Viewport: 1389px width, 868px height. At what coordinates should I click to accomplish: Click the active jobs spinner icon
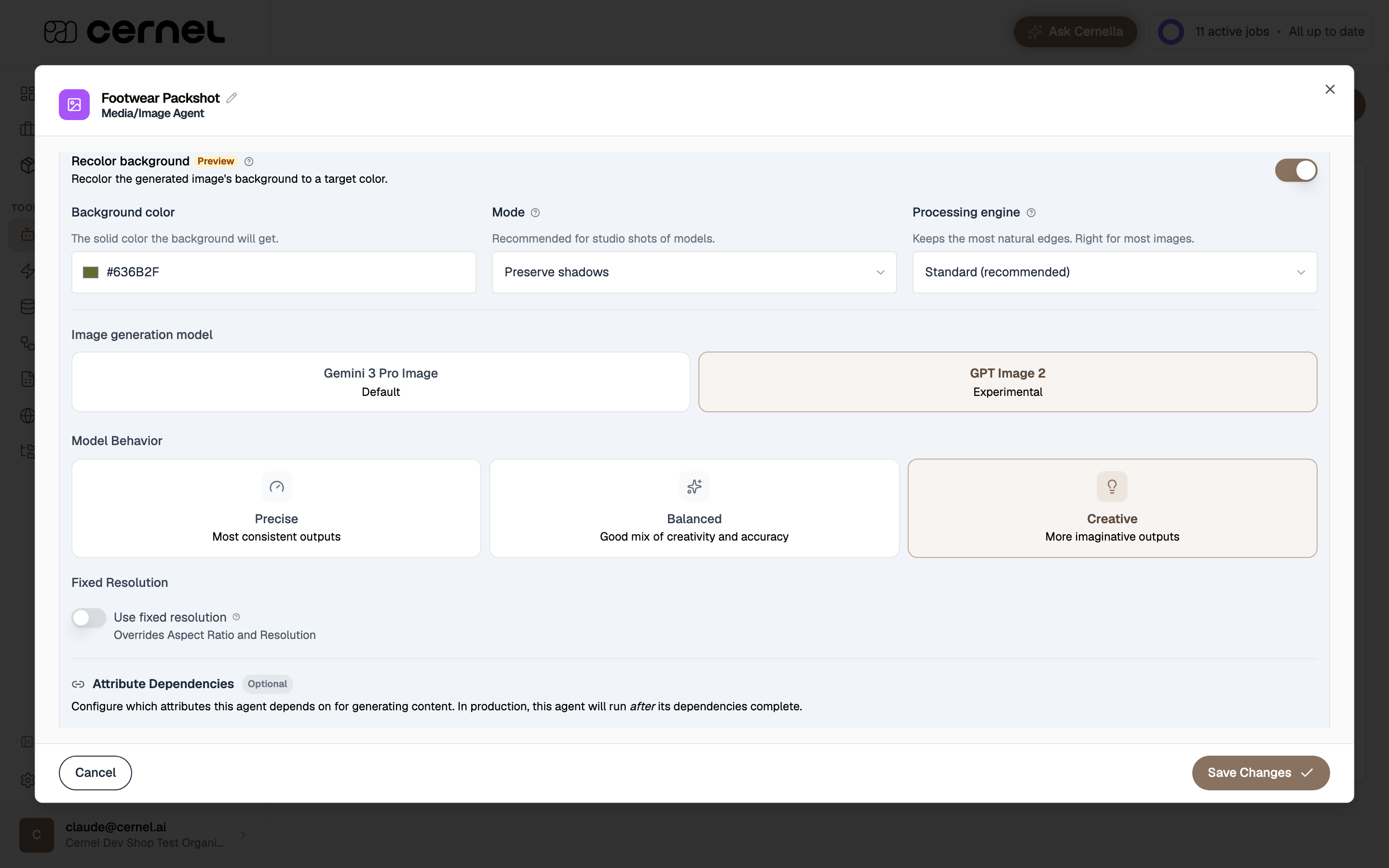coord(1171,31)
